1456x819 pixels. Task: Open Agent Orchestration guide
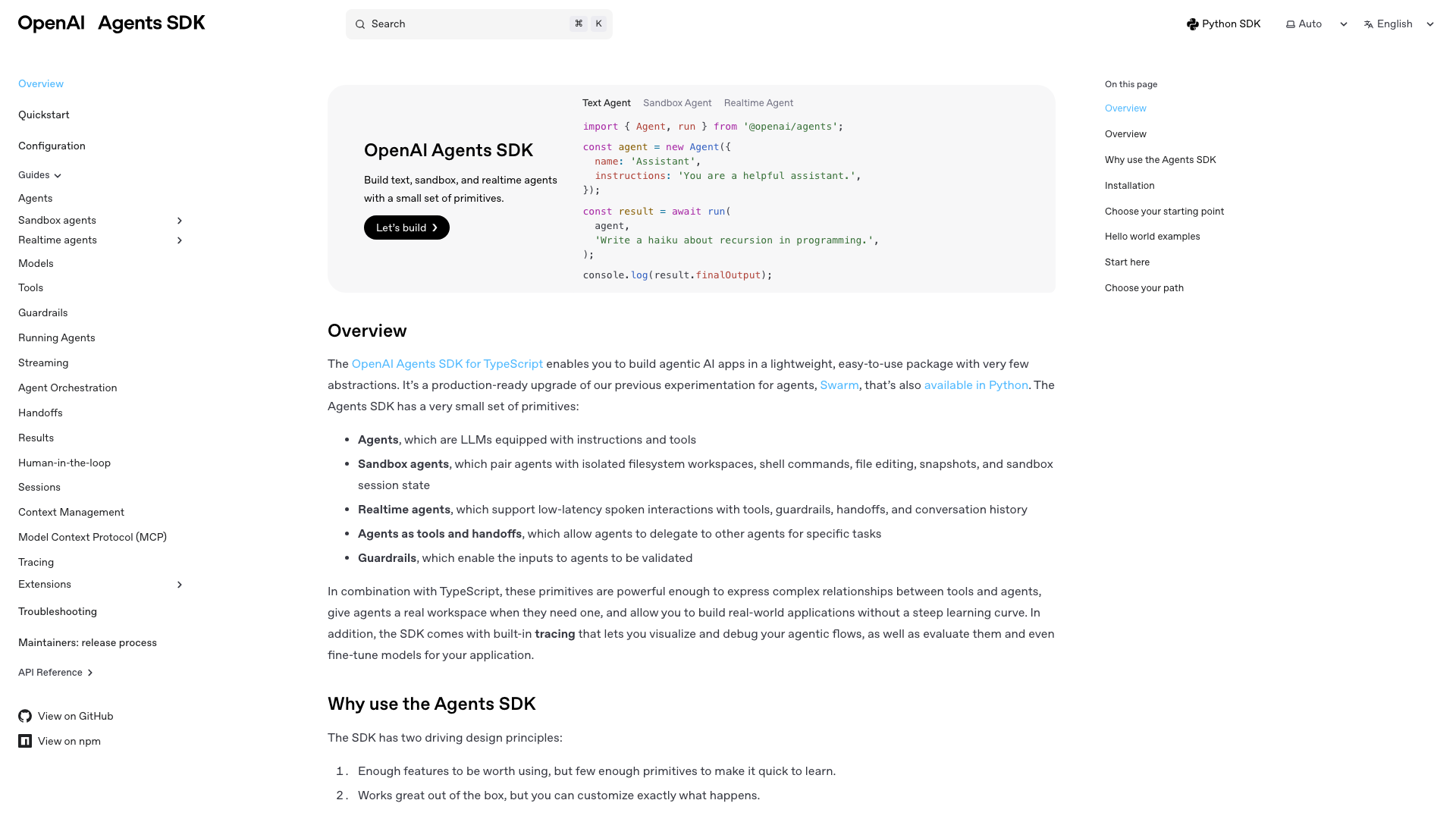[x=67, y=388]
